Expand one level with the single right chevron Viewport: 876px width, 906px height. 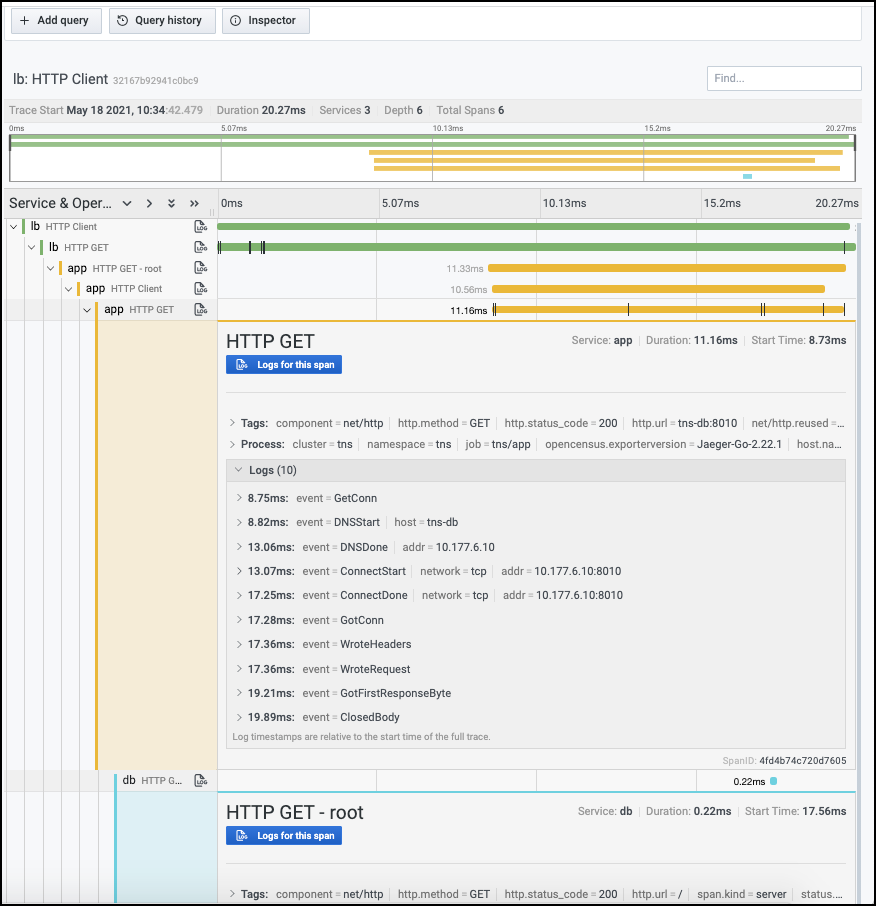pyautogui.click(x=149, y=203)
